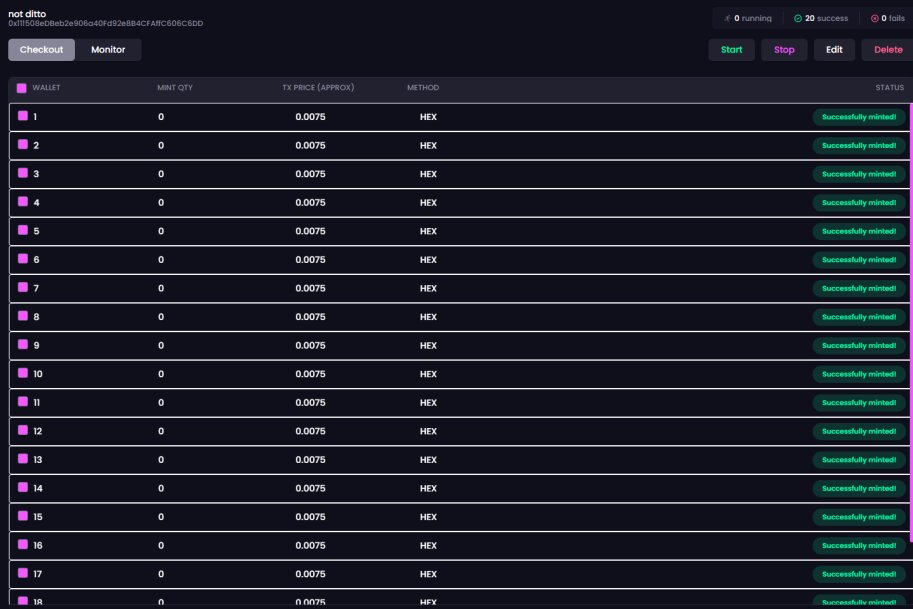913x609 pixels.
Task: Toggle checkbox for wallet 14
Action: pos(23,487)
